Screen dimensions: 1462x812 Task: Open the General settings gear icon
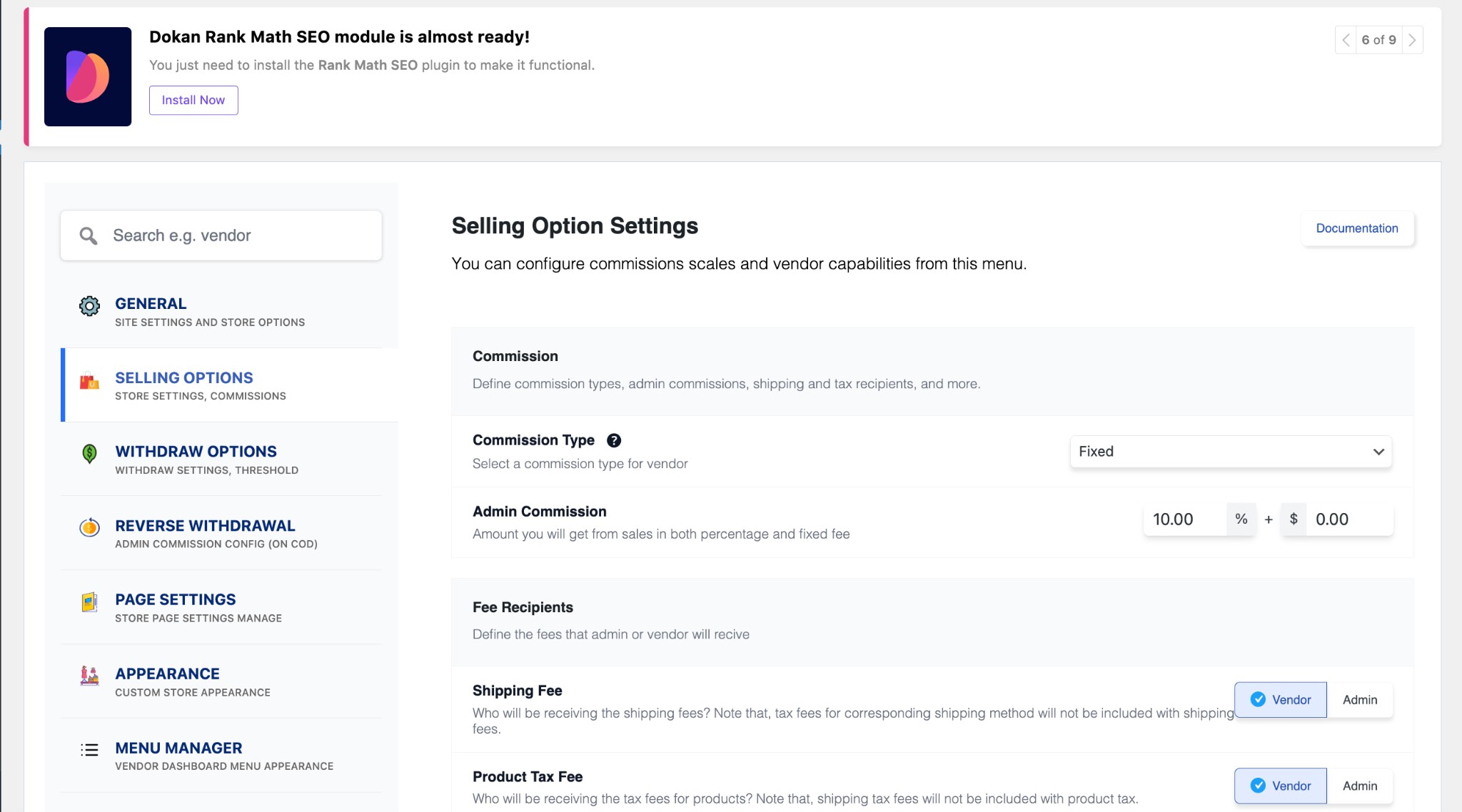(89, 304)
